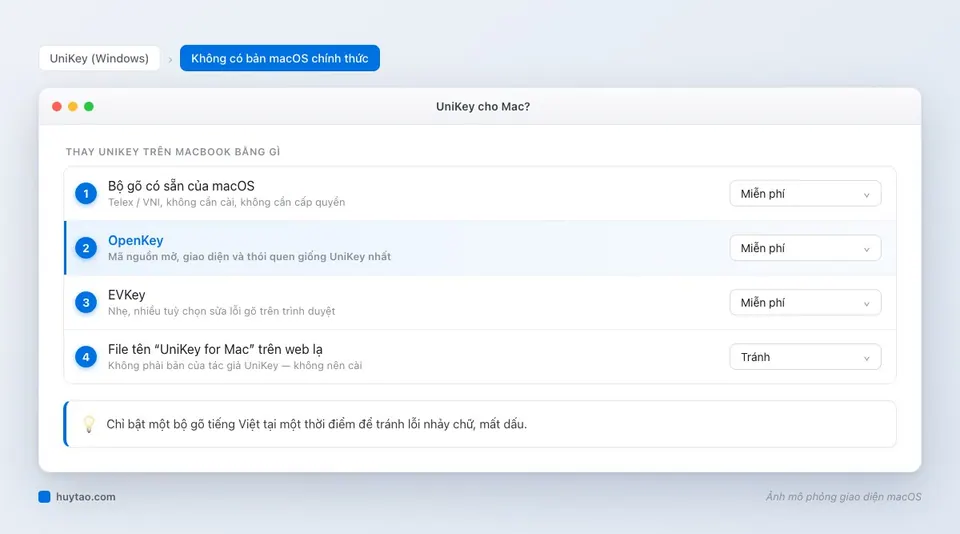Viewport: 960px width, 534px height.
Task: Click the huytao.com link
Action: coord(86,497)
